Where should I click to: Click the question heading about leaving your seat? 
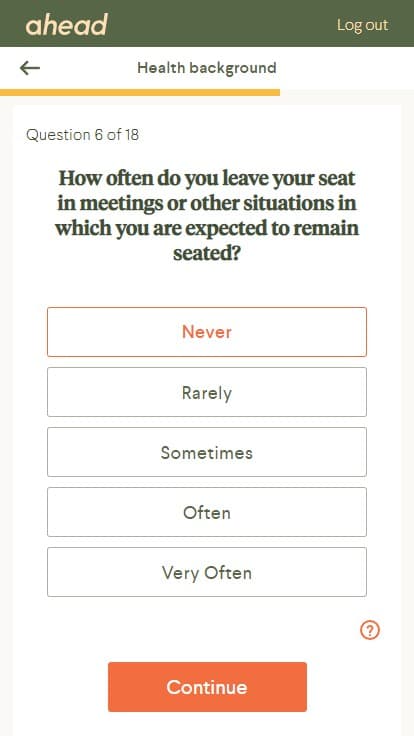point(207,216)
